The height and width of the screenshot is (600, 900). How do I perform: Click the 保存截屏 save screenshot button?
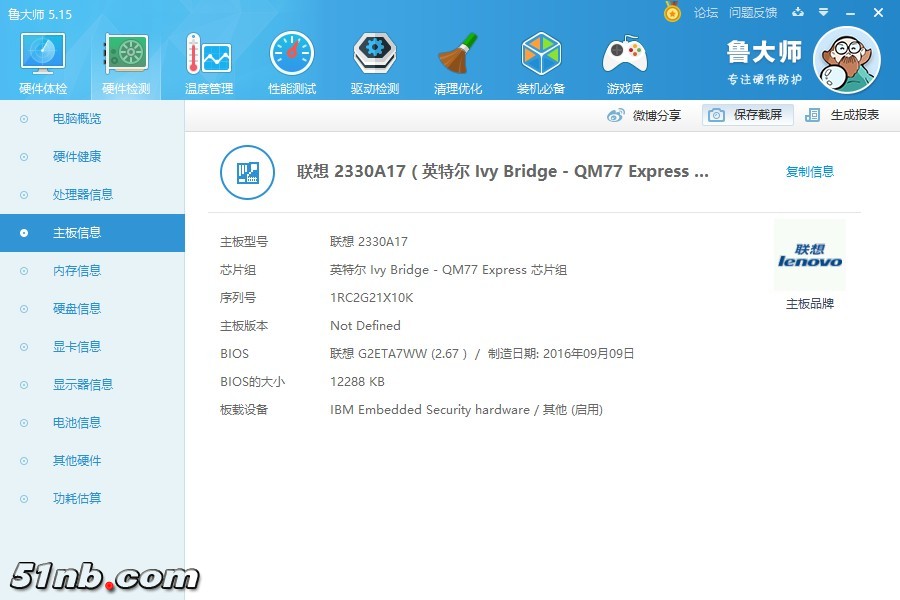pos(747,115)
